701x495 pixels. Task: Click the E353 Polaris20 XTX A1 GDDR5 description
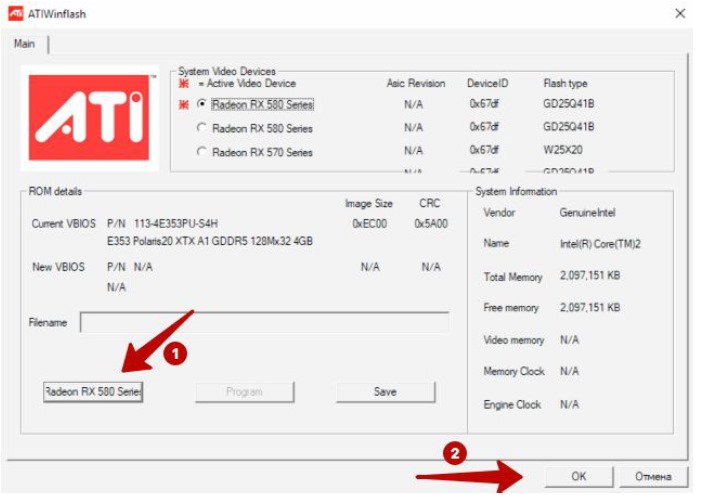point(210,241)
